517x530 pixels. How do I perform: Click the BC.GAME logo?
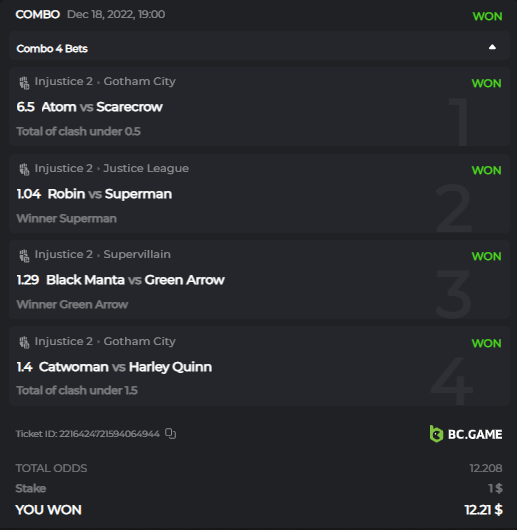point(466,434)
